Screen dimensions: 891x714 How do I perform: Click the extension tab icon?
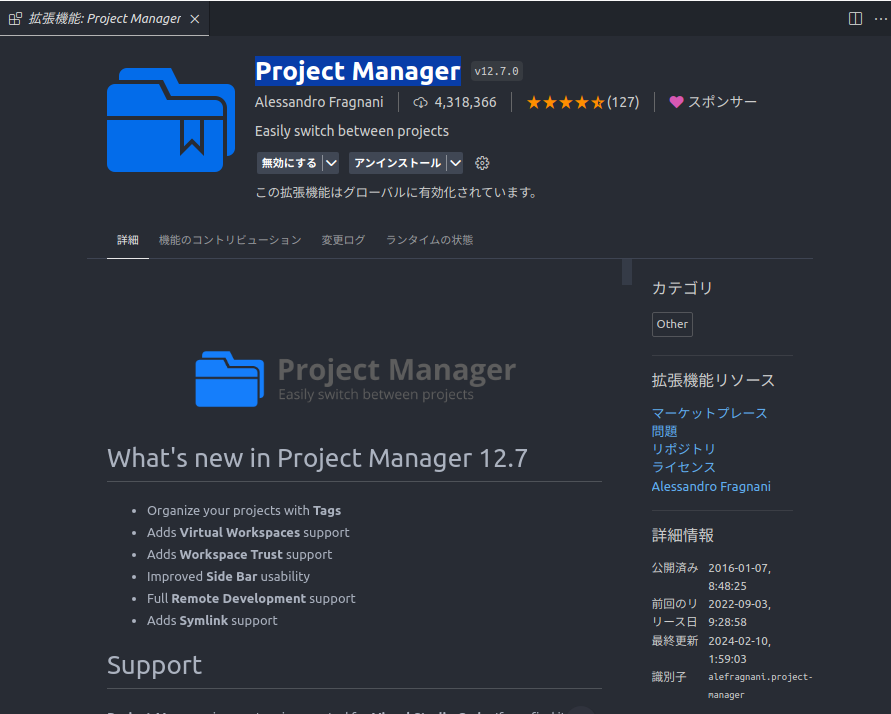(15, 19)
